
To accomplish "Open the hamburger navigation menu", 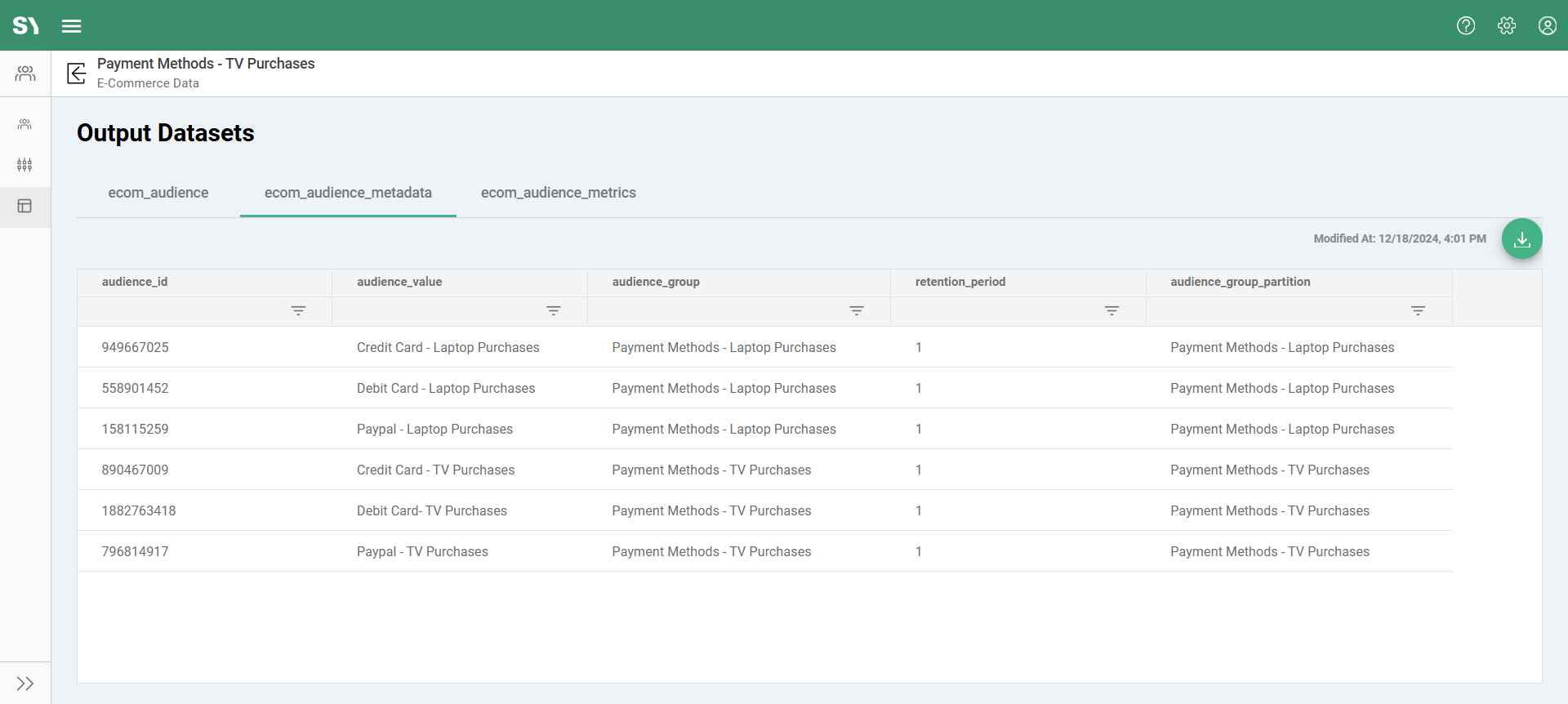I will point(72,26).
